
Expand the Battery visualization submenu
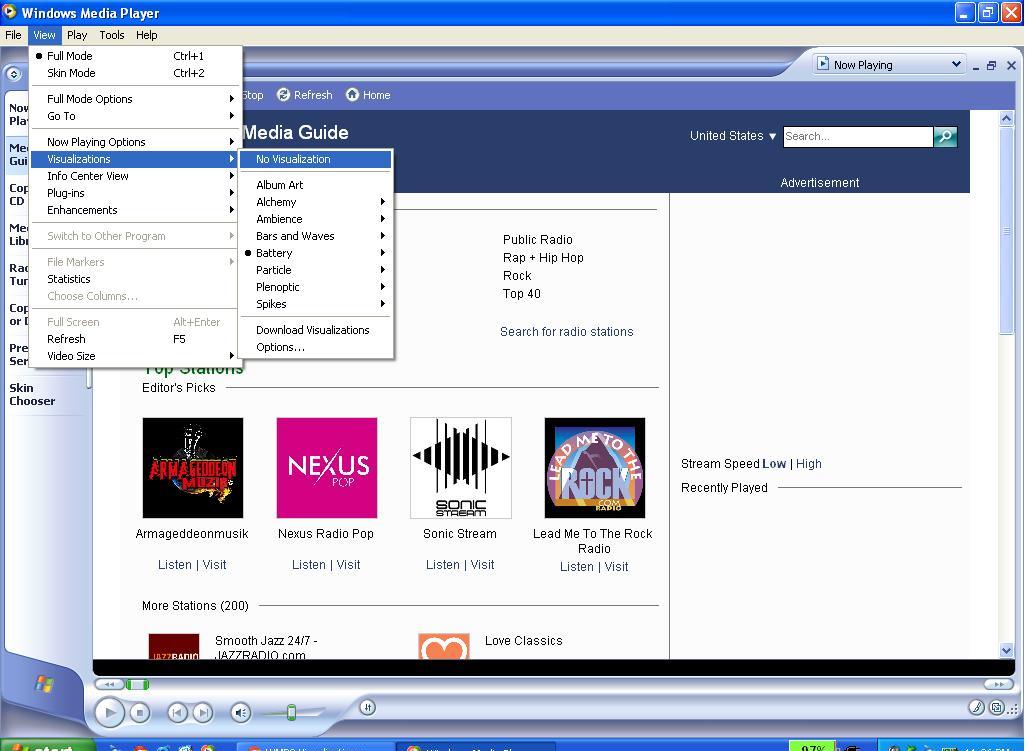pos(316,253)
